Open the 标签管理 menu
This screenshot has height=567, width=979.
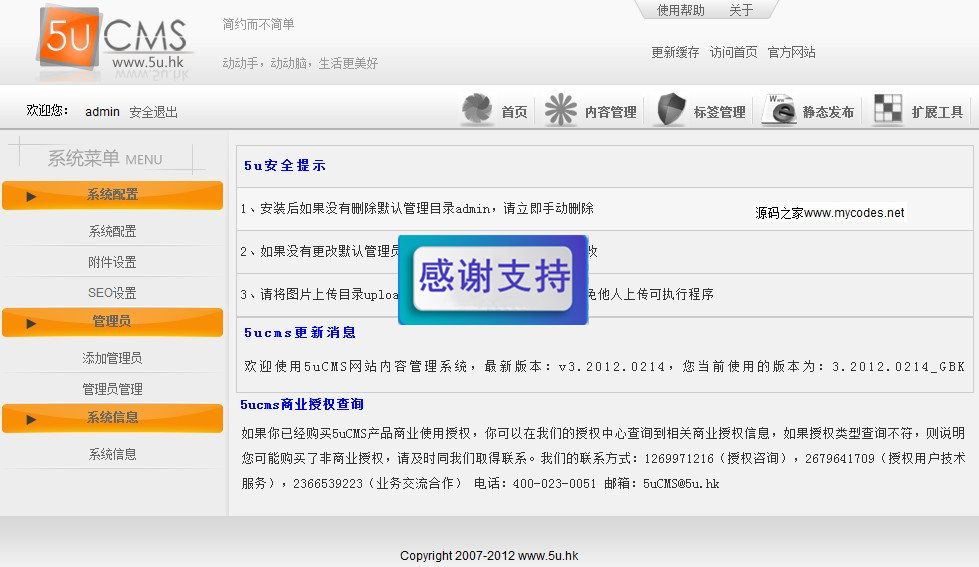pyautogui.click(x=719, y=112)
